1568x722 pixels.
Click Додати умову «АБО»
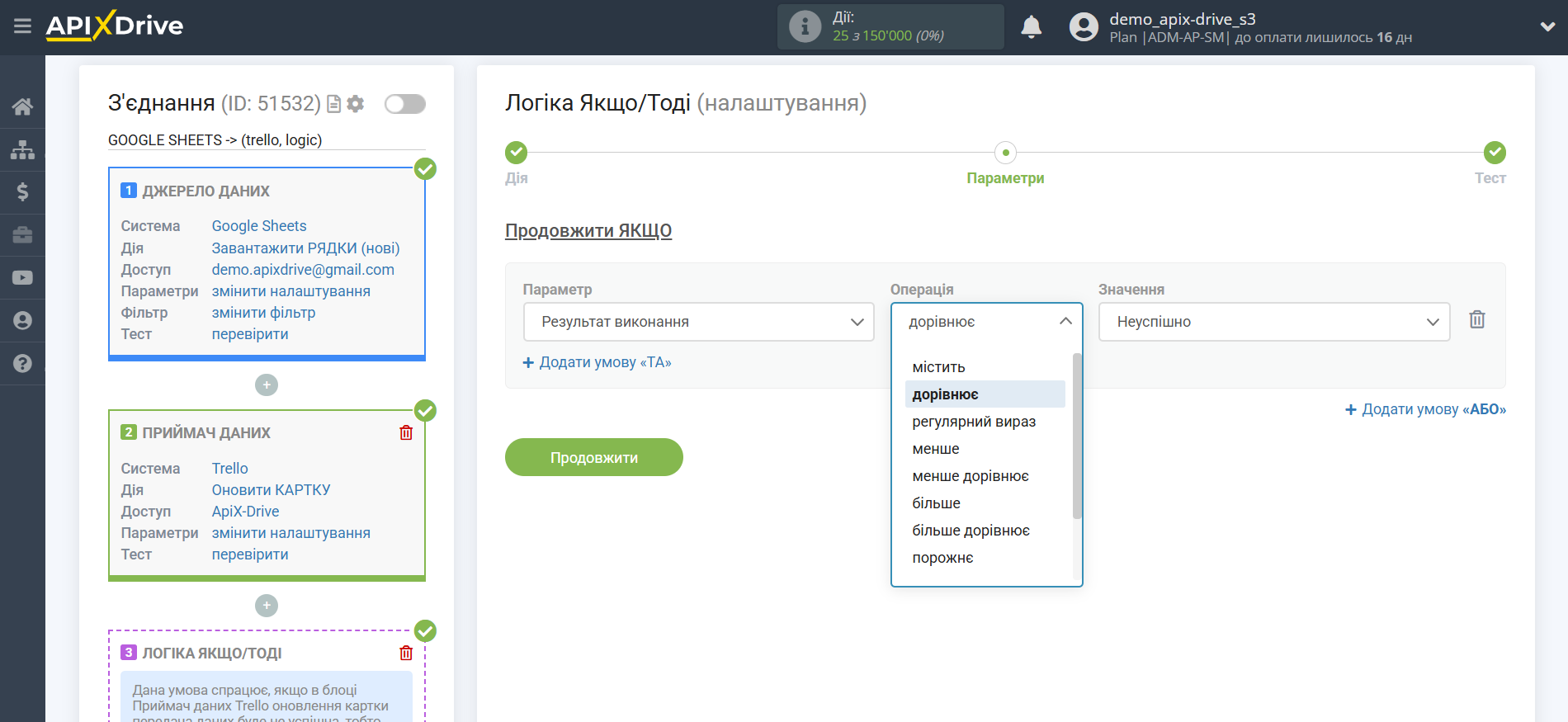click(x=1425, y=409)
